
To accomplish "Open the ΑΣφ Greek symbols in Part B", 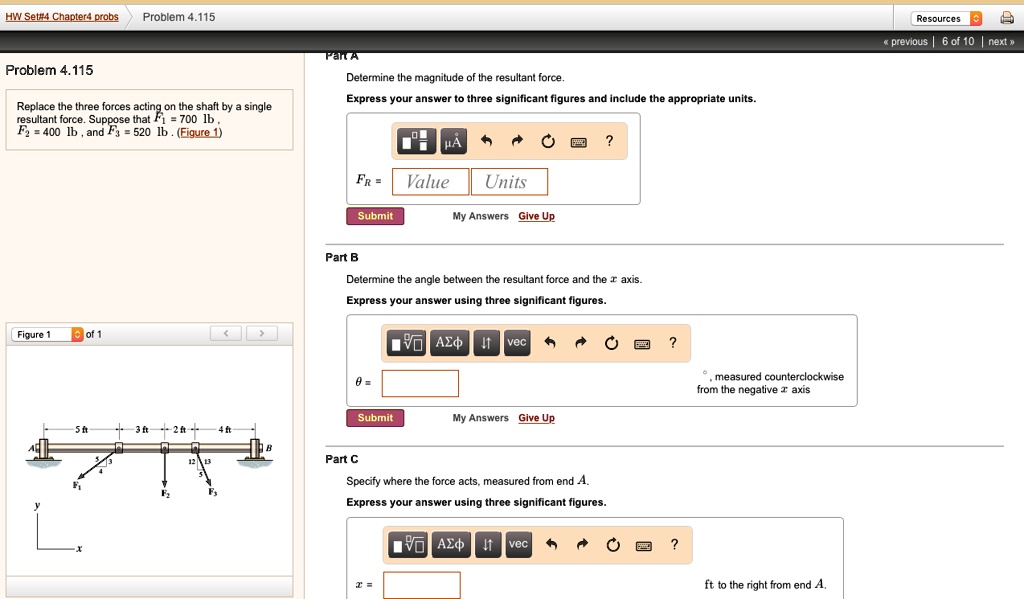I will pyautogui.click(x=451, y=343).
